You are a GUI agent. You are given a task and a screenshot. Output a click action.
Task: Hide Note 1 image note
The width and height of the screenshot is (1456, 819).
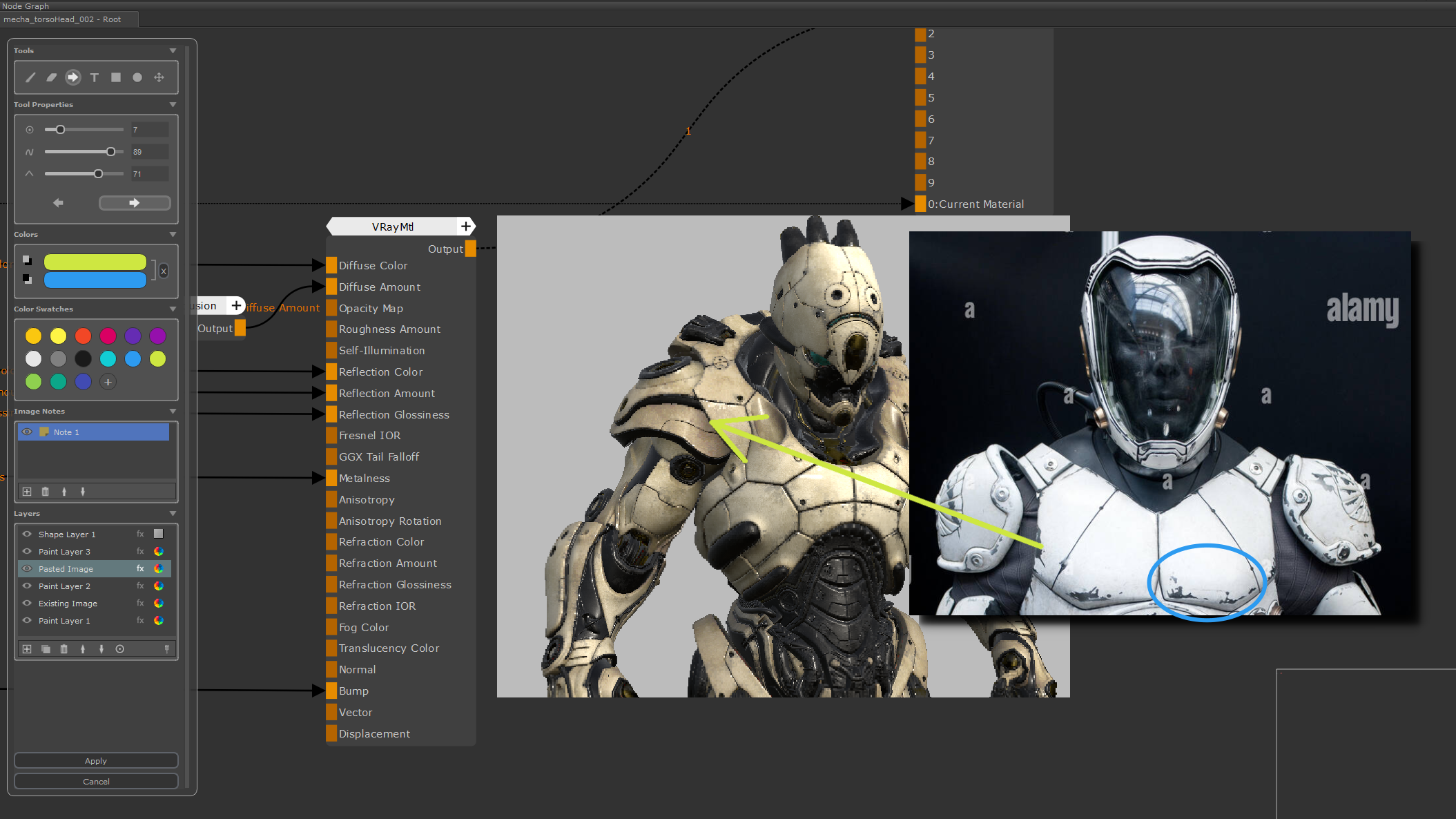[x=27, y=432]
